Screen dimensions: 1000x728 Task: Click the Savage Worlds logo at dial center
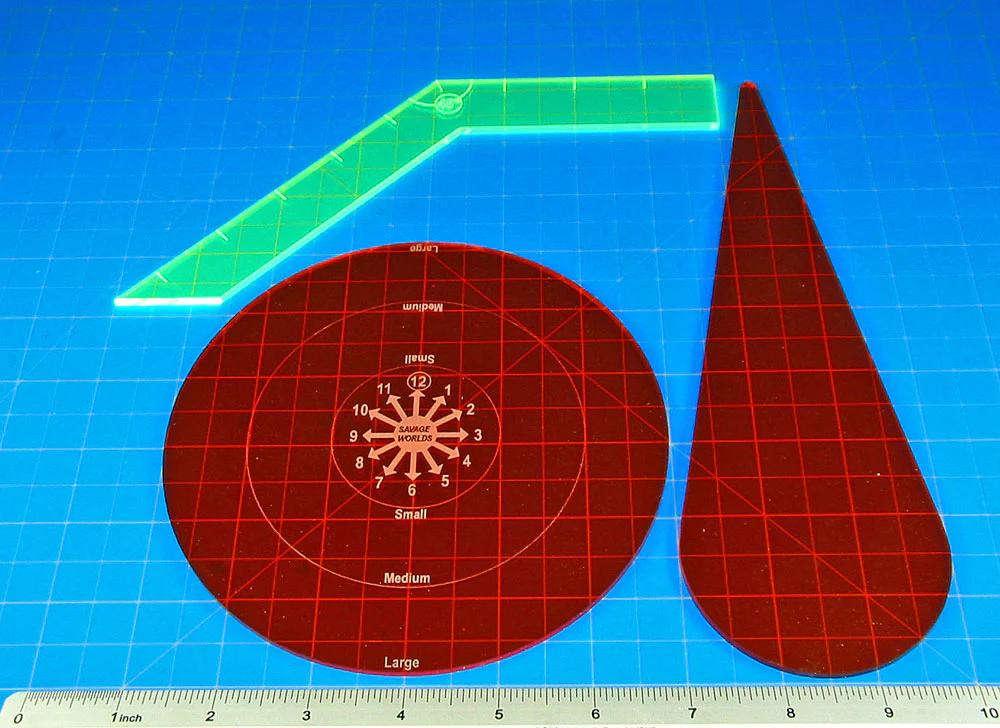click(414, 435)
